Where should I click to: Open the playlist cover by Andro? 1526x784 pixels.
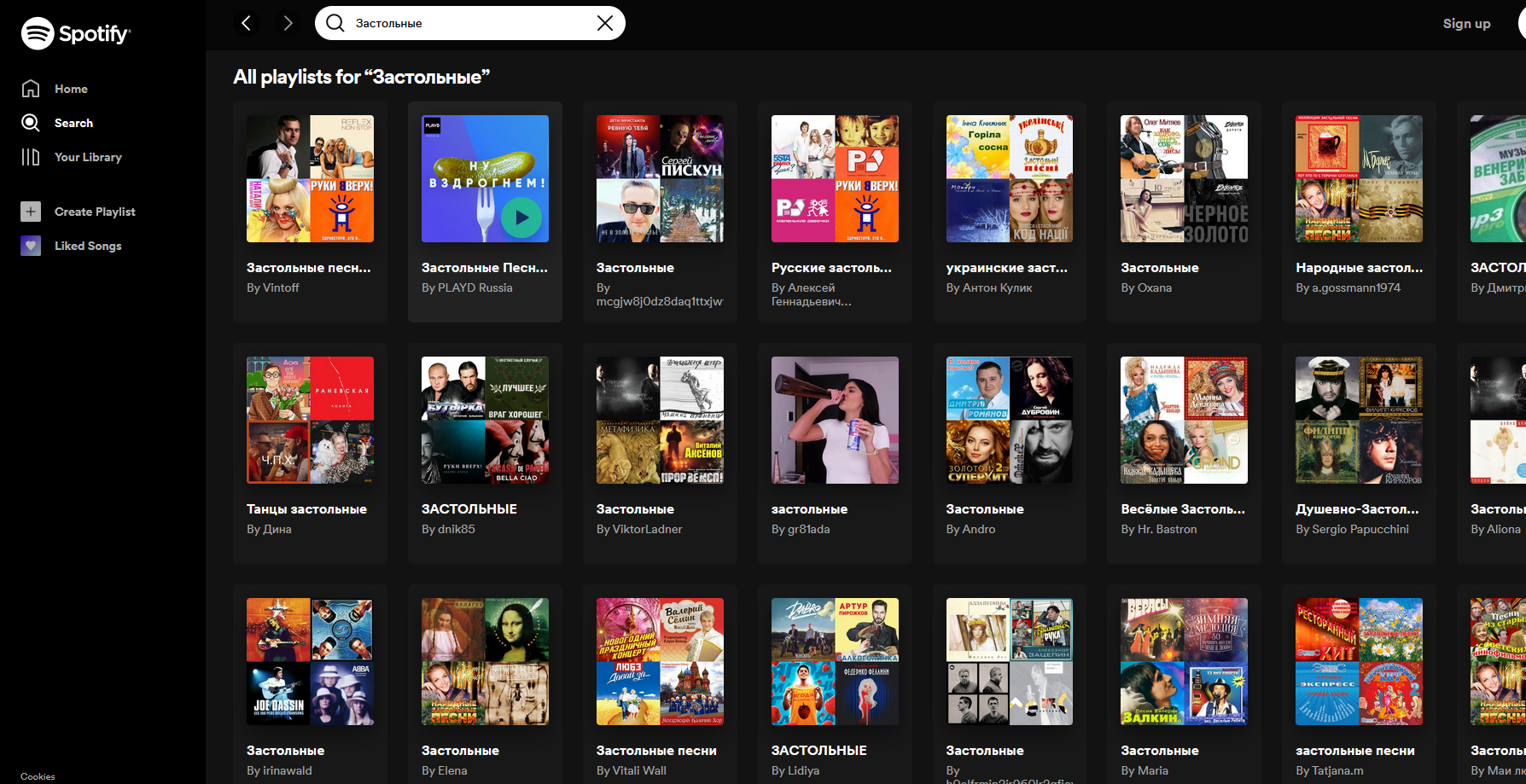point(1010,420)
